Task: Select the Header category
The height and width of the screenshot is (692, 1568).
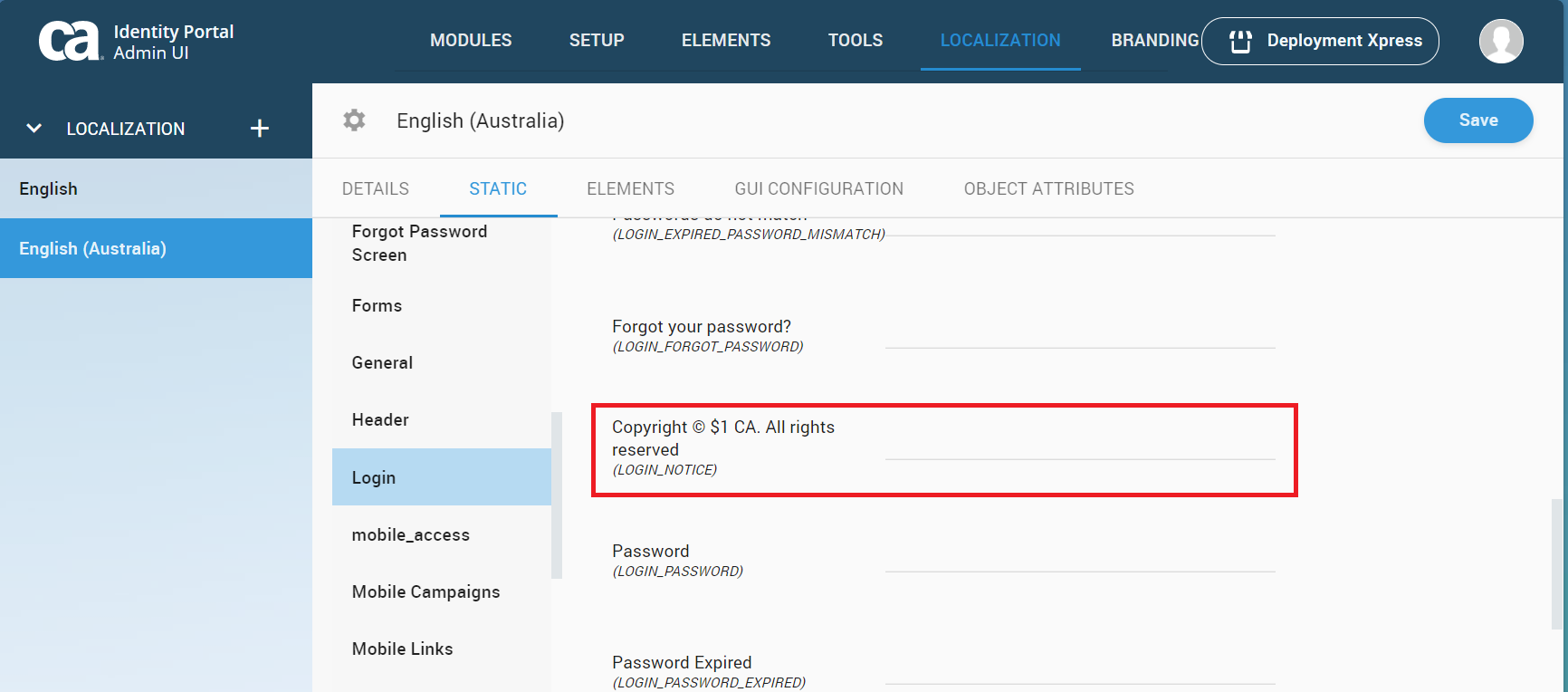Action: (x=380, y=420)
